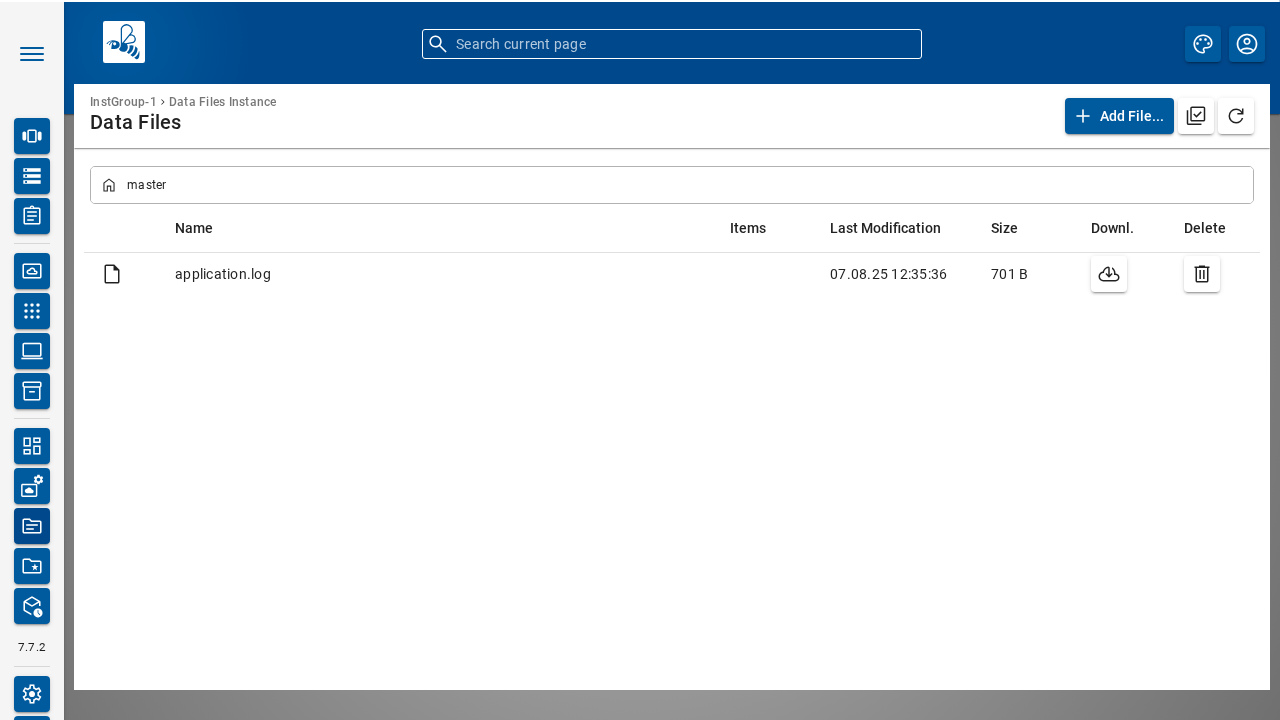Click the Data Files page title

[136, 123]
